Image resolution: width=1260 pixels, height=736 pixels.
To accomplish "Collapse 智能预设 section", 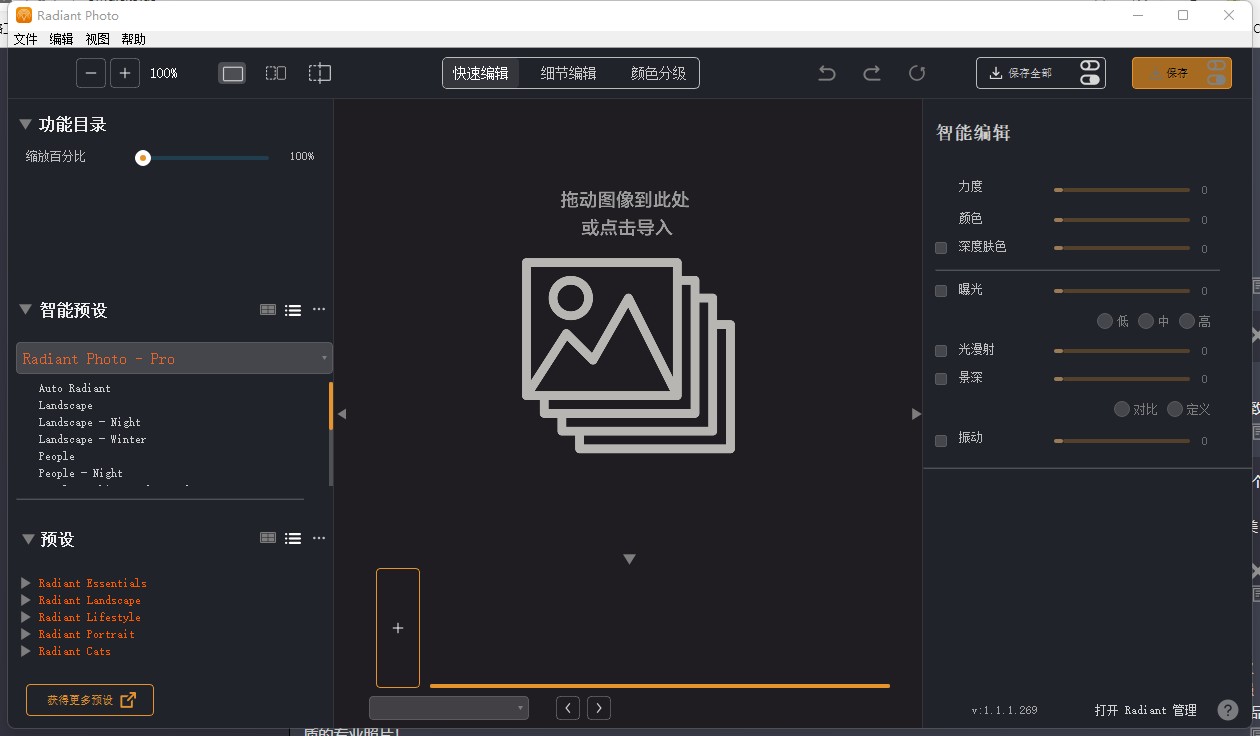I will (25, 310).
